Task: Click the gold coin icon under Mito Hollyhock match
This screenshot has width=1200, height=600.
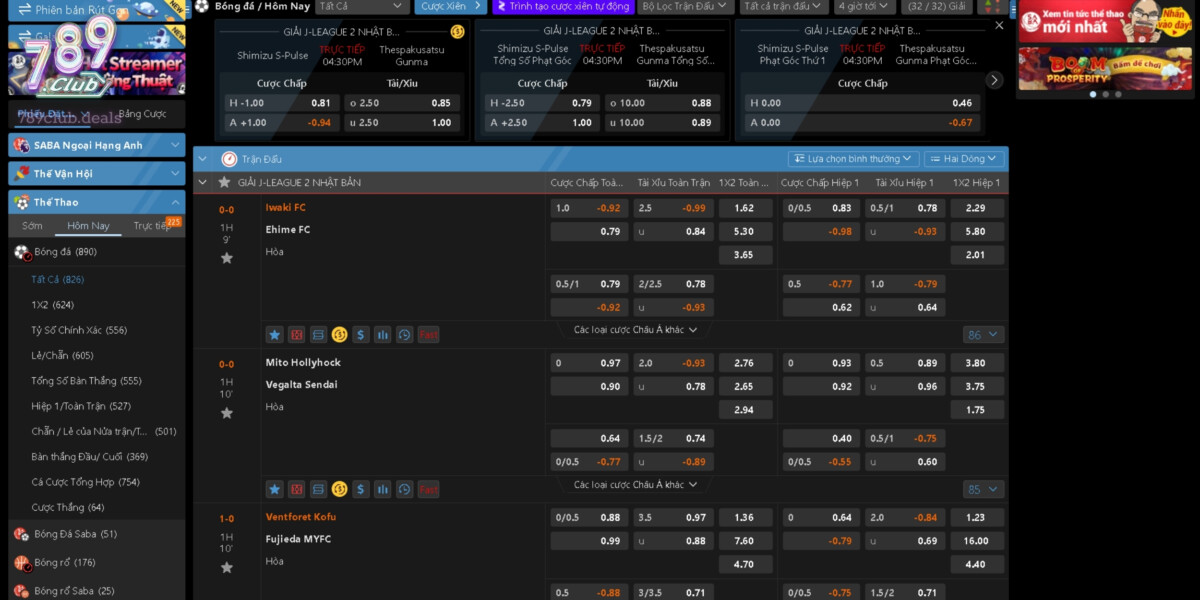Action: [339, 489]
